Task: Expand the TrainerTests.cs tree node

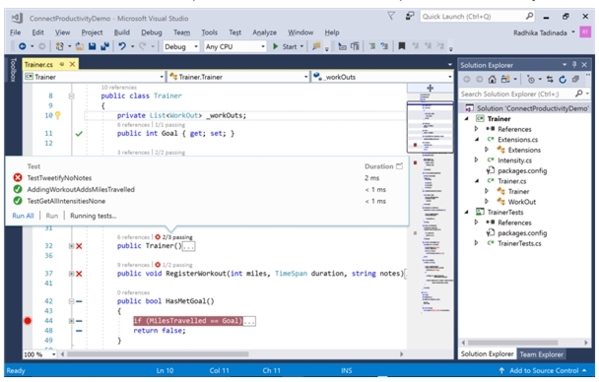Action: 476,243
